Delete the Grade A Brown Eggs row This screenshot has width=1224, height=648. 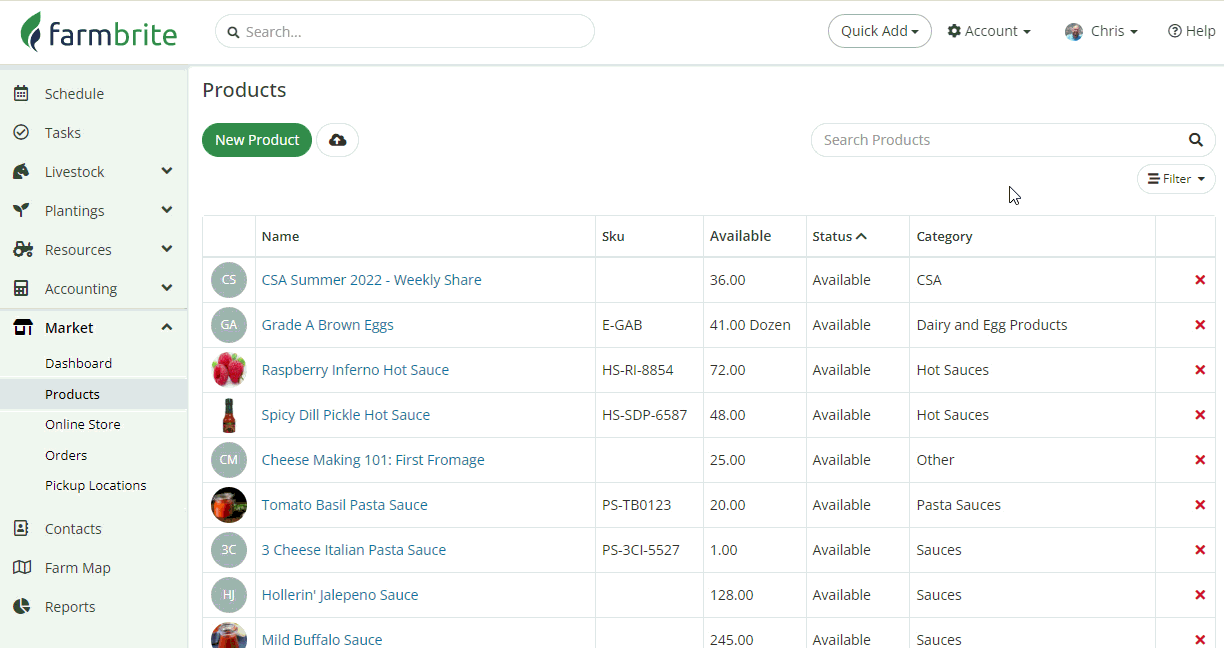[x=1200, y=325]
